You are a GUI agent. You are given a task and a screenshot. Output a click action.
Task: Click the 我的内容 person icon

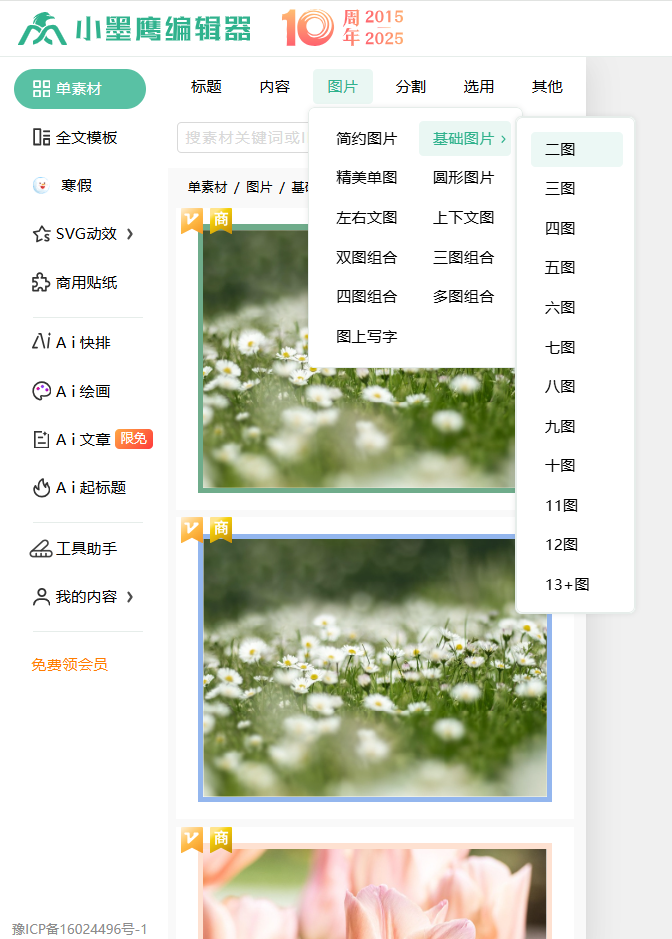[x=41, y=596]
